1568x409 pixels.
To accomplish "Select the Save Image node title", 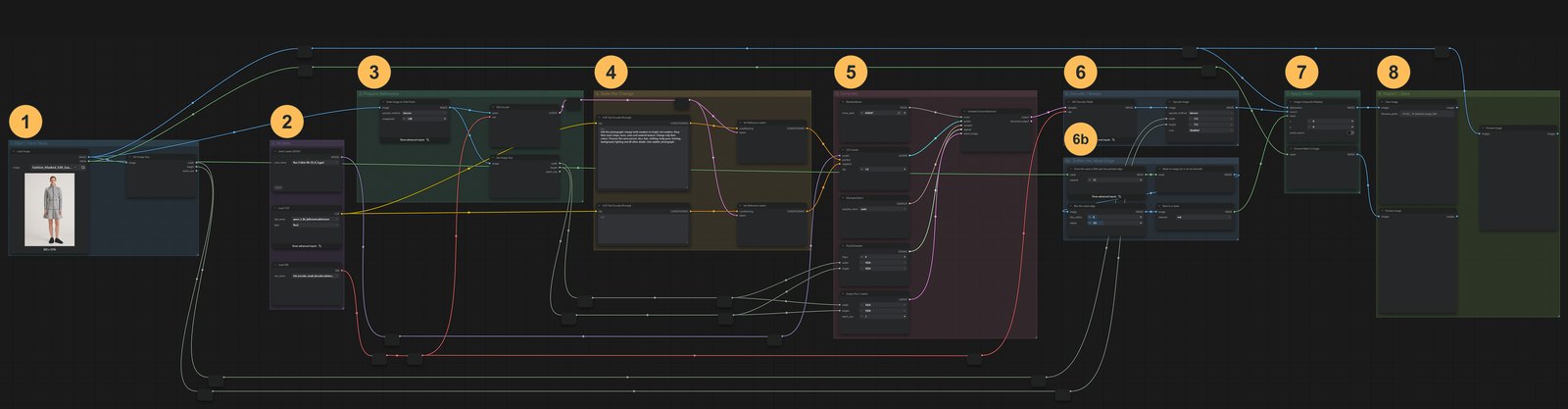I will [1390, 102].
